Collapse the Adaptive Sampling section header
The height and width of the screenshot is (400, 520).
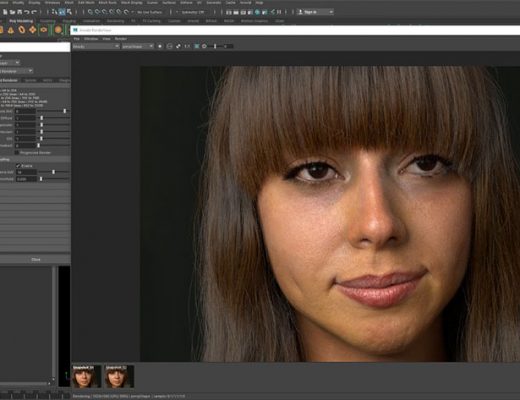pyautogui.click(x=35, y=159)
